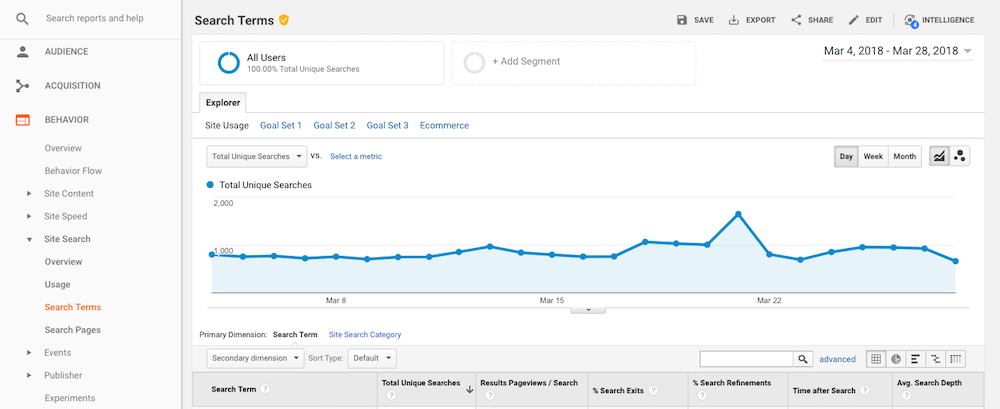Click the Share icon
This screenshot has height=409, width=1000.
(796, 20)
